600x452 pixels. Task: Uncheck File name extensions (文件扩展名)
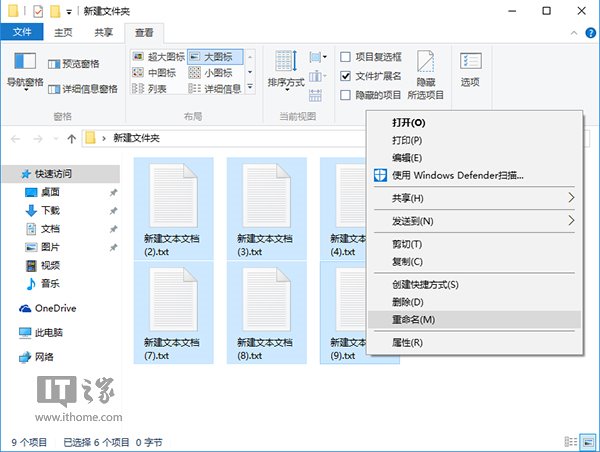tap(346, 76)
